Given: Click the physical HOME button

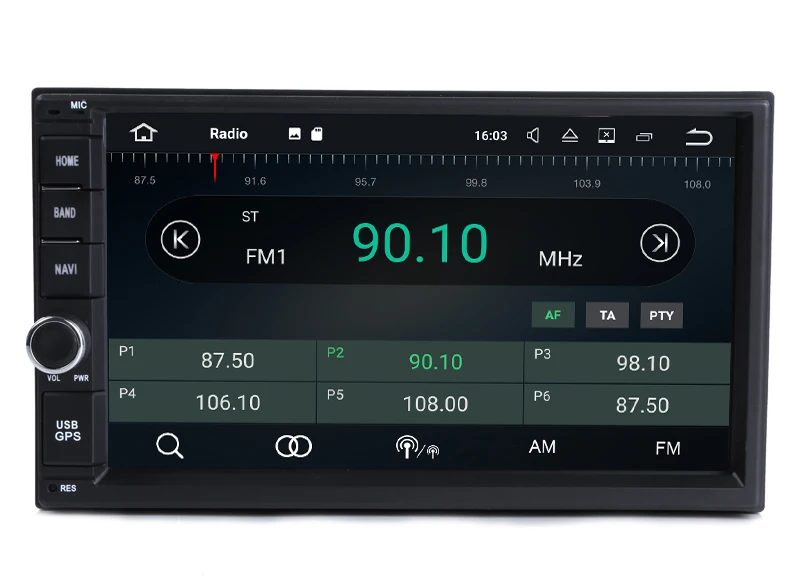Looking at the screenshot, I should 67,161.
